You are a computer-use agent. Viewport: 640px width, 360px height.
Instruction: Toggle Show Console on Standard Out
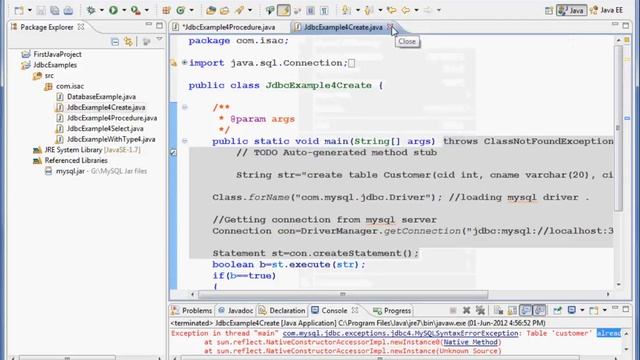tap(526, 311)
